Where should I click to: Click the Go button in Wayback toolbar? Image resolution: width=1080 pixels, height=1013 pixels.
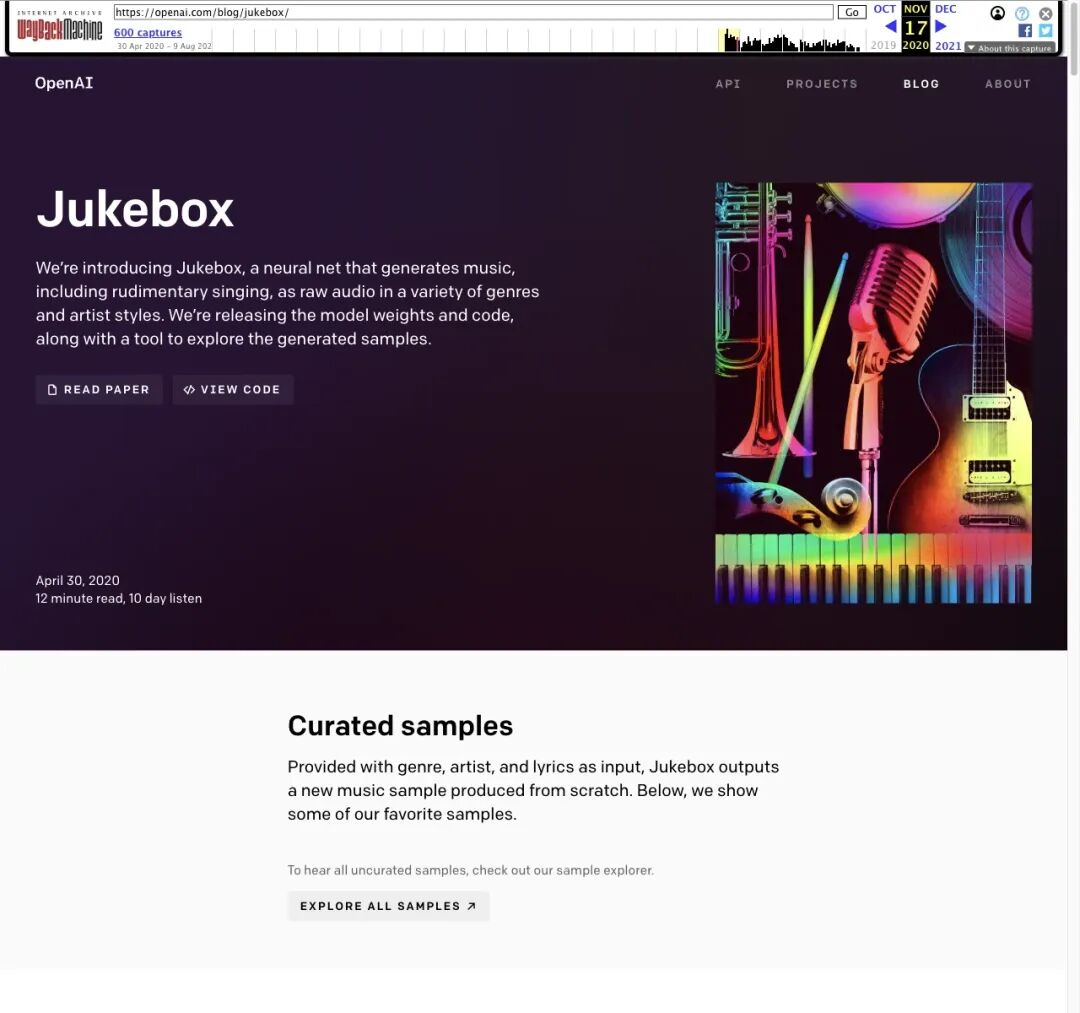coord(851,12)
